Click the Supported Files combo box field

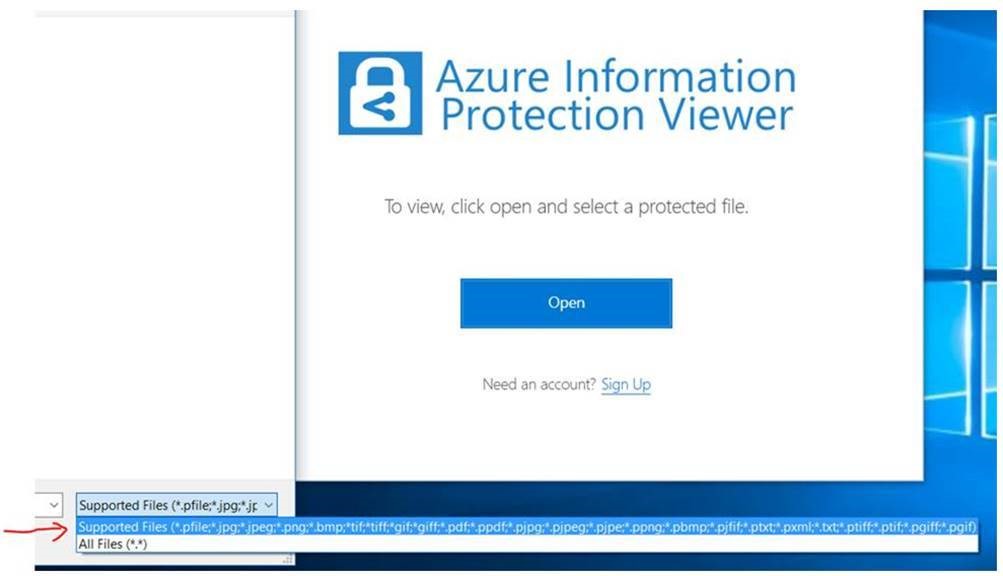(x=165, y=505)
